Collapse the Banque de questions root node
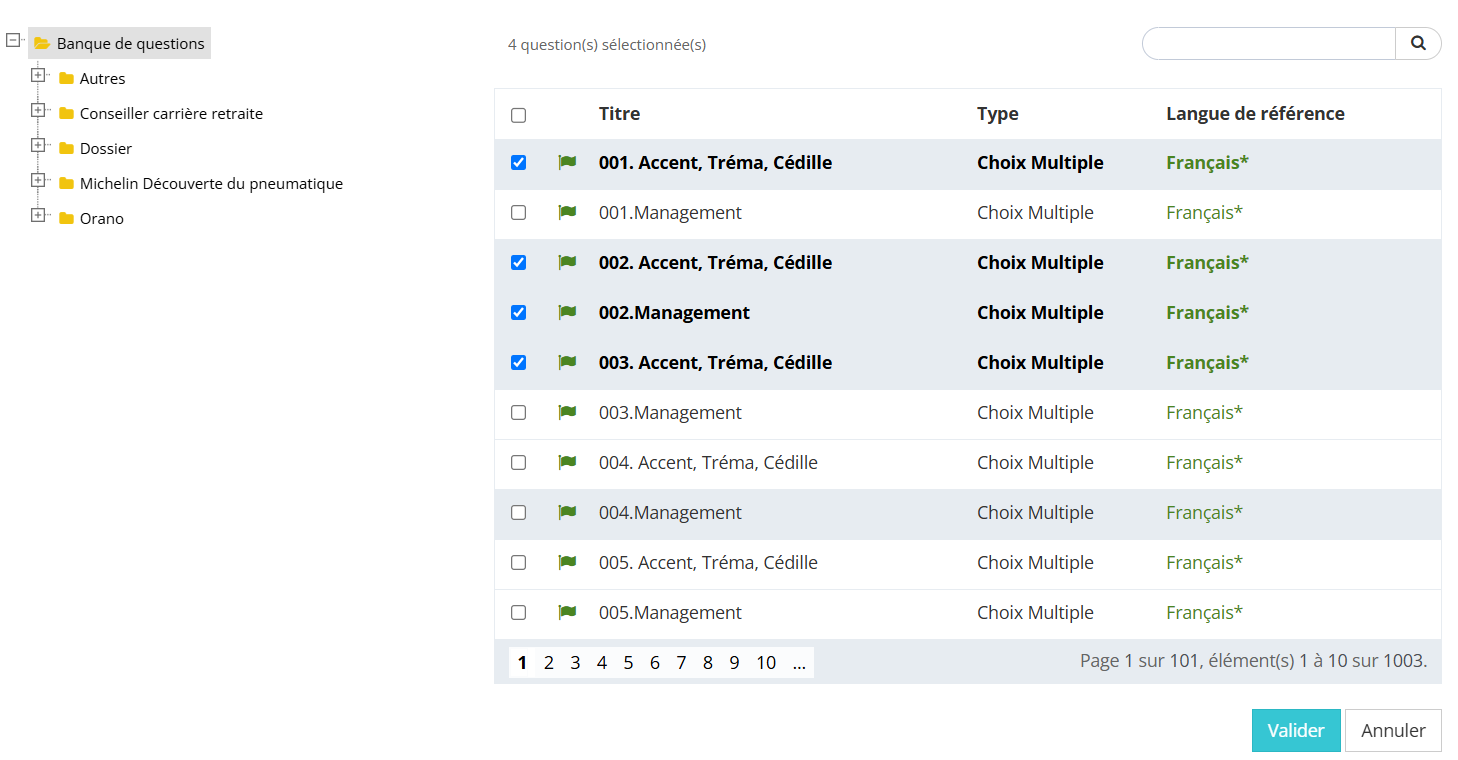The height and width of the screenshot is (760, 1458). (x=13, y=40)
